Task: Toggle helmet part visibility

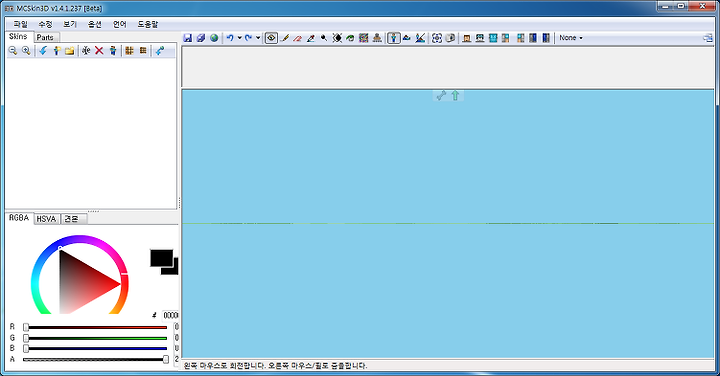Action: 480,38
